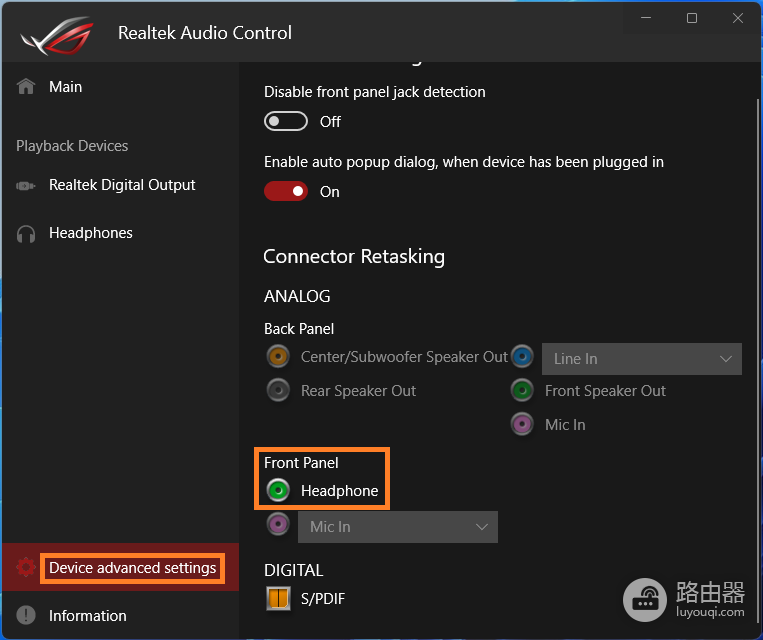Click the Main home icon
Image resolution: width=763 pixels, height=640 pixels.
pos(26,87)
